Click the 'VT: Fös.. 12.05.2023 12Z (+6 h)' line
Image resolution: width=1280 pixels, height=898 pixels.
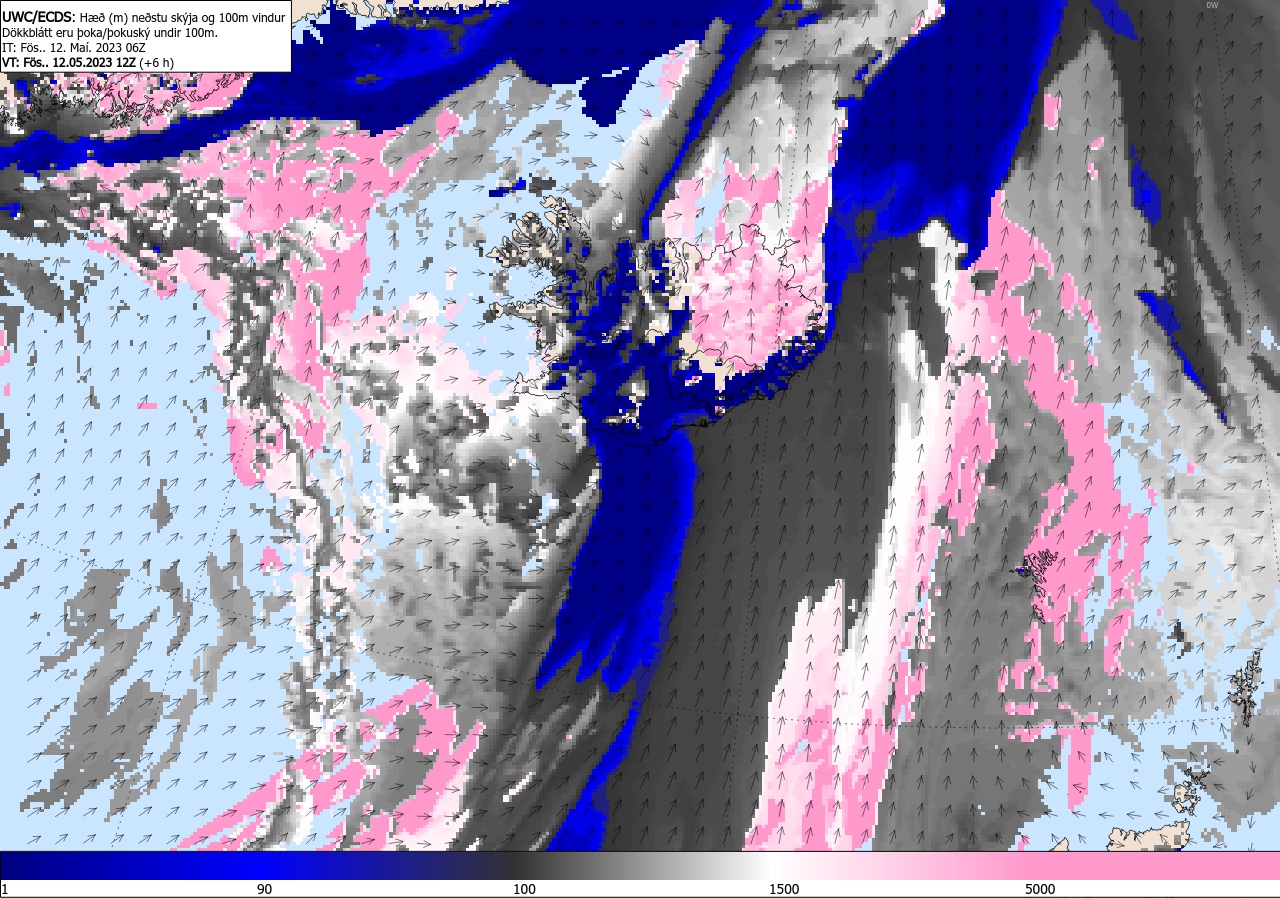pos(88,62)
